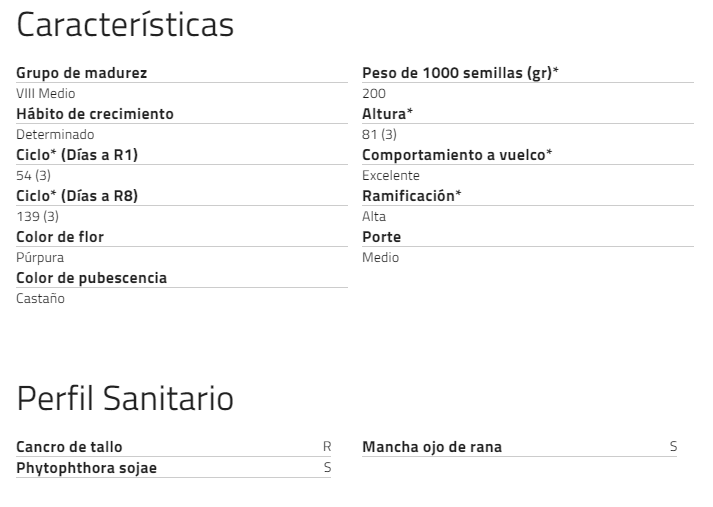Select the Phytophthora sojae row

(x=174, y=468)
